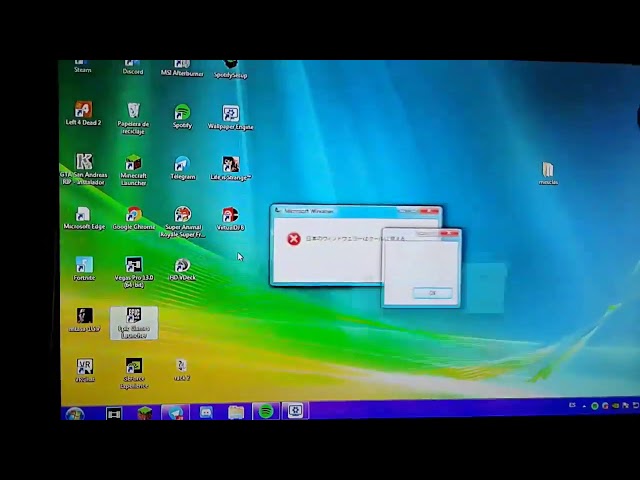Launch Super Animal Royale from the desktop
This screenshot has height=480, width=640.
click(x=182, y=216)
